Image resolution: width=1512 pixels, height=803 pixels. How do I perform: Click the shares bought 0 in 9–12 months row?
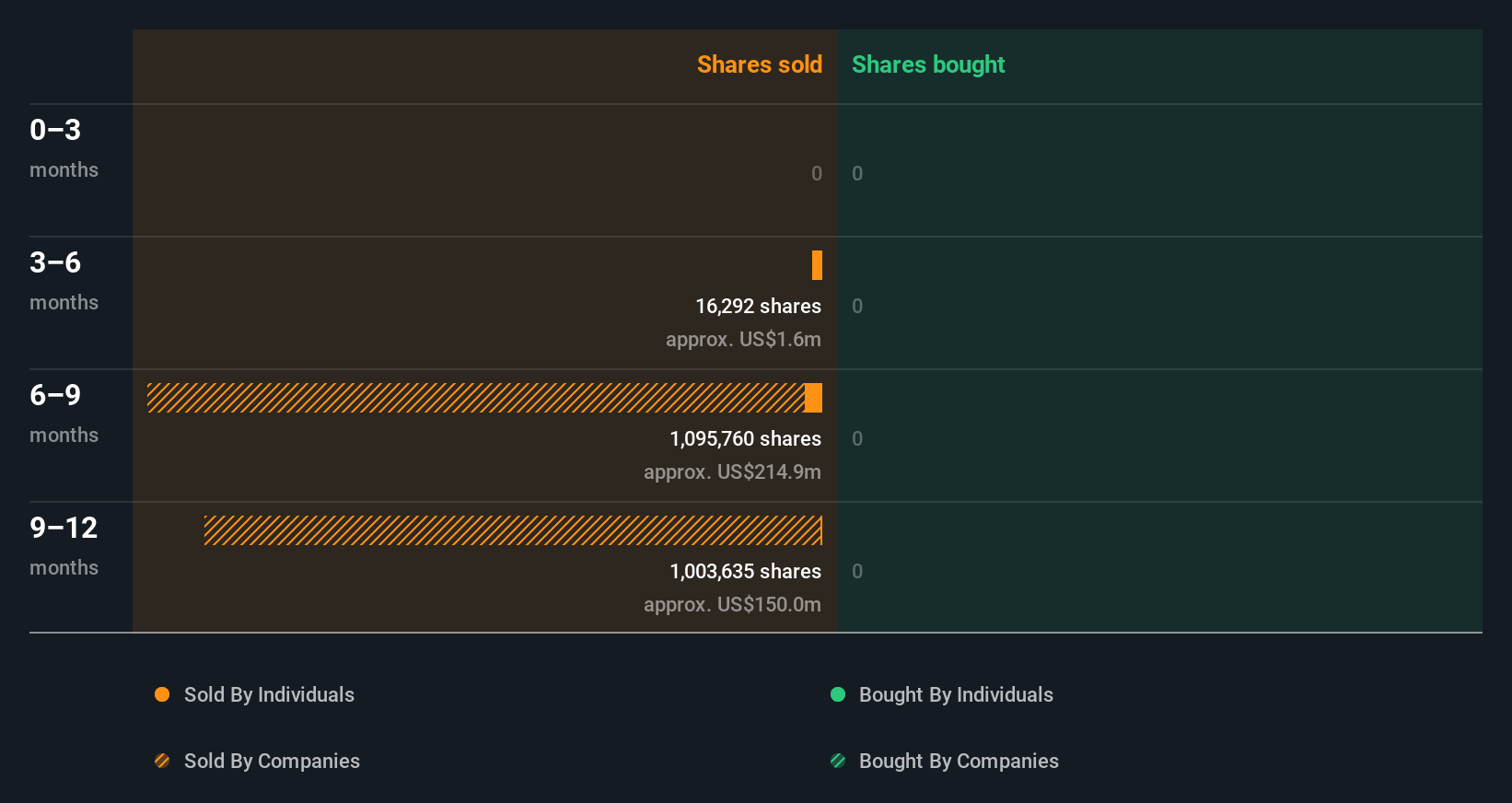857,571
